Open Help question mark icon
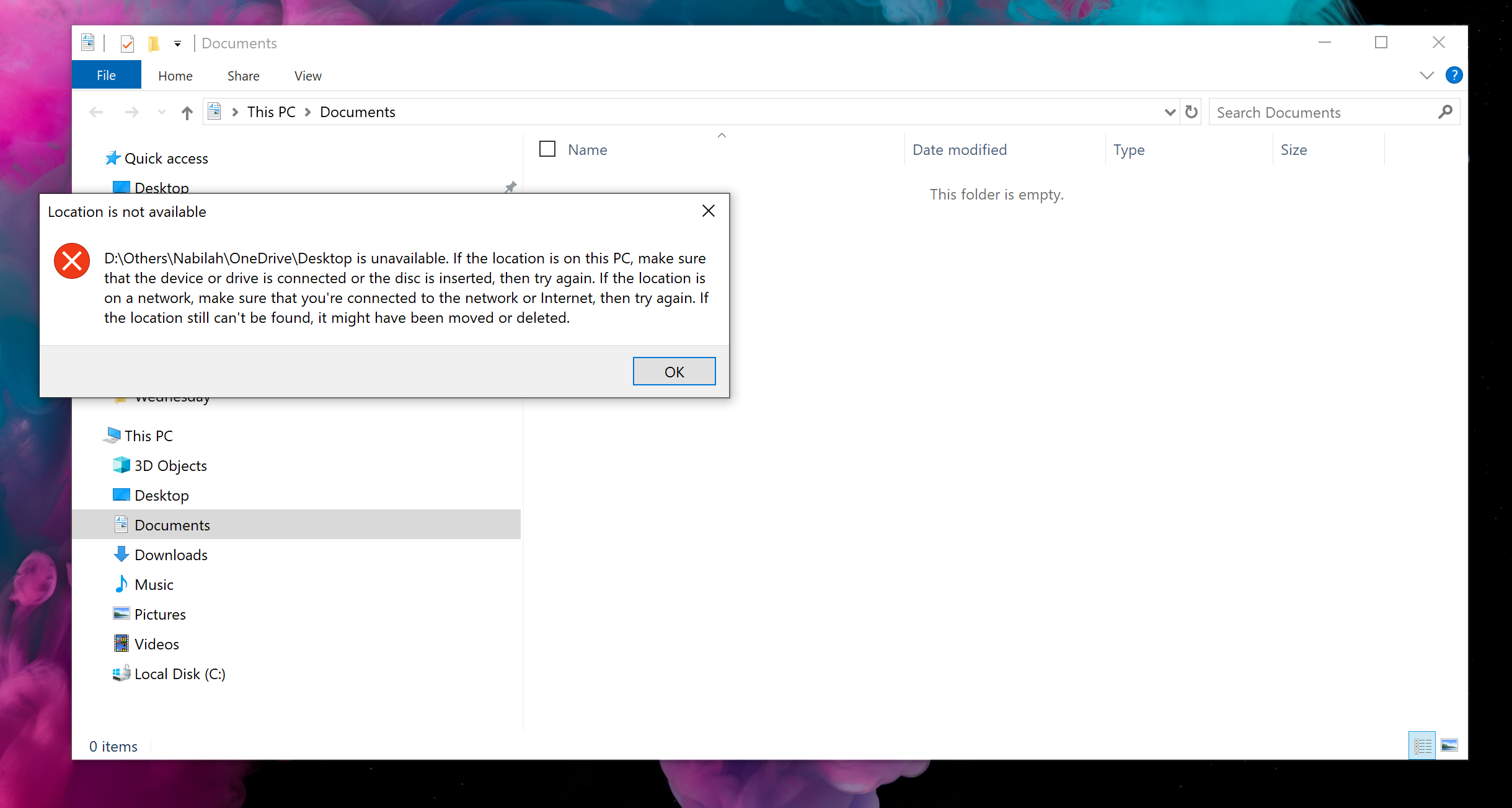Viewport: 1512px width, 808px height. point(1454,76)
